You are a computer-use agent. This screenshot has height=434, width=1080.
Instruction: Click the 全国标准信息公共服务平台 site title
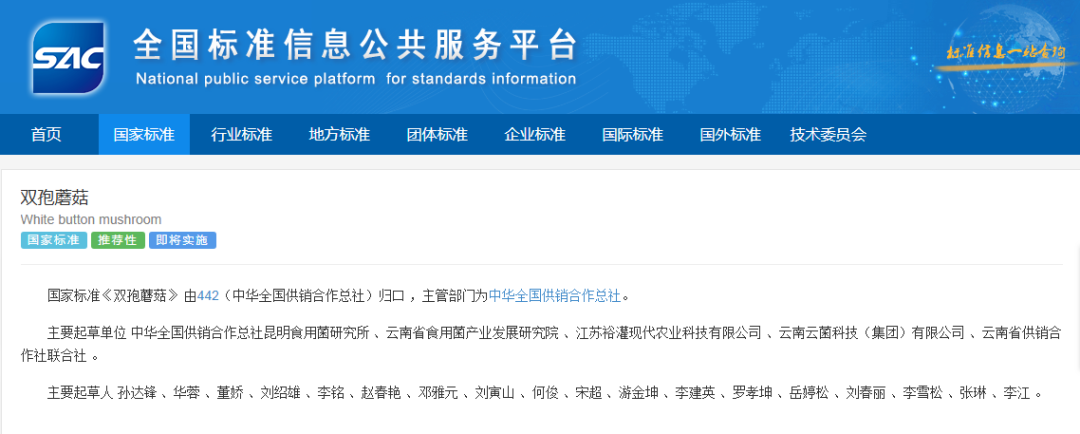(355, 44)
